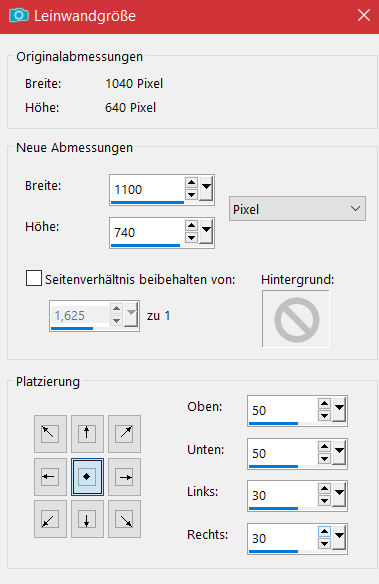The width and height of the screenshot is (379, 584).
Task: Increase the Breite value with up arrow
Action: 191,182
